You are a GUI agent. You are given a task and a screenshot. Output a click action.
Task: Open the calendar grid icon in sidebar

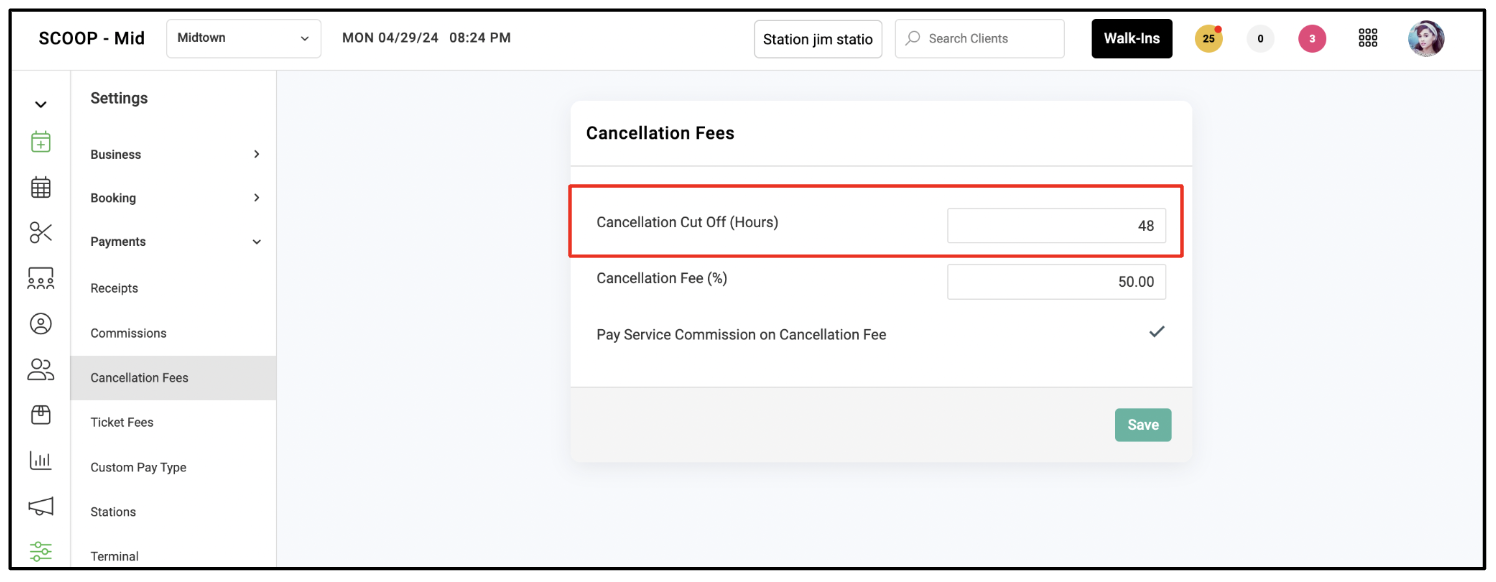pos(41,187)
